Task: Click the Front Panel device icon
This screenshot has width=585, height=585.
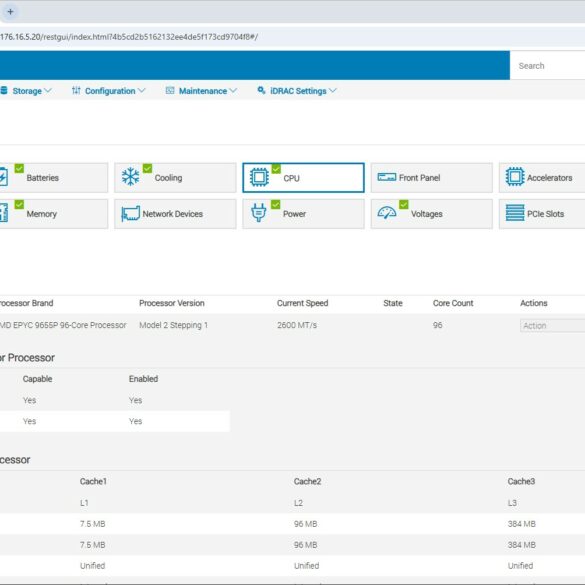Action: click(387, 177)
